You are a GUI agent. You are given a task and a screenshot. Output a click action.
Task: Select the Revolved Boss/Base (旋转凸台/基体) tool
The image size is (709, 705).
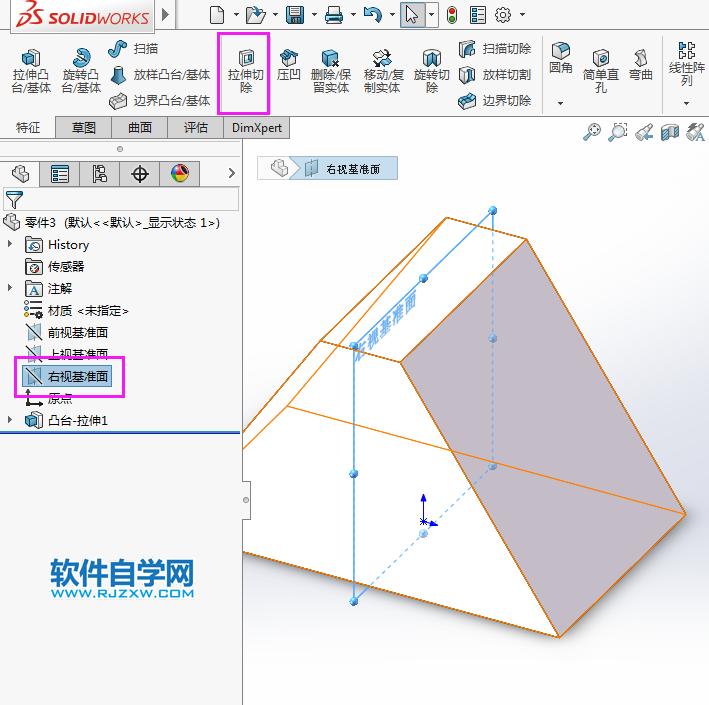pyautogui.click(x=81, y=71)
